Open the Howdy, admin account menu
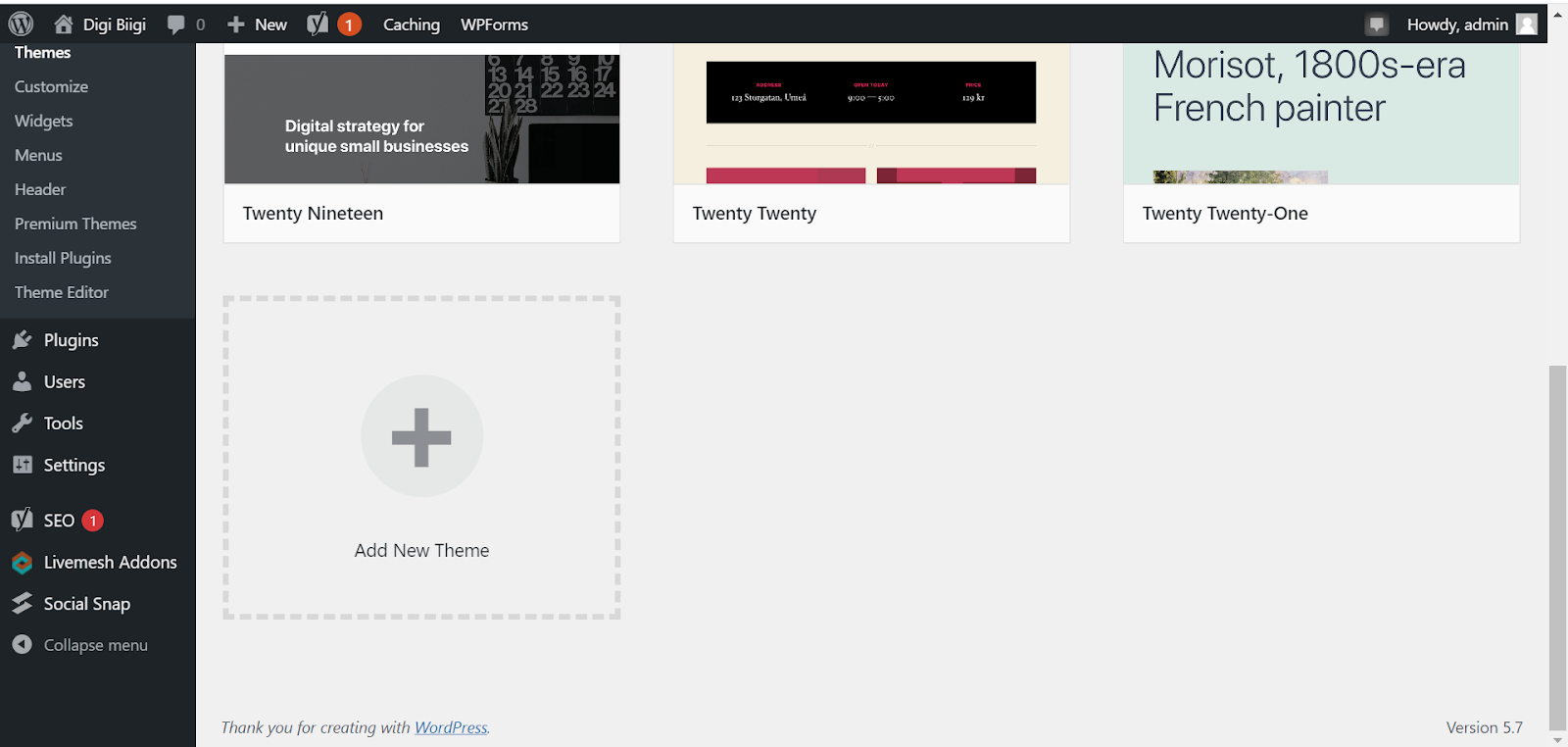The height and width of the screenshot is (747, 1568). click(1457, 25)
